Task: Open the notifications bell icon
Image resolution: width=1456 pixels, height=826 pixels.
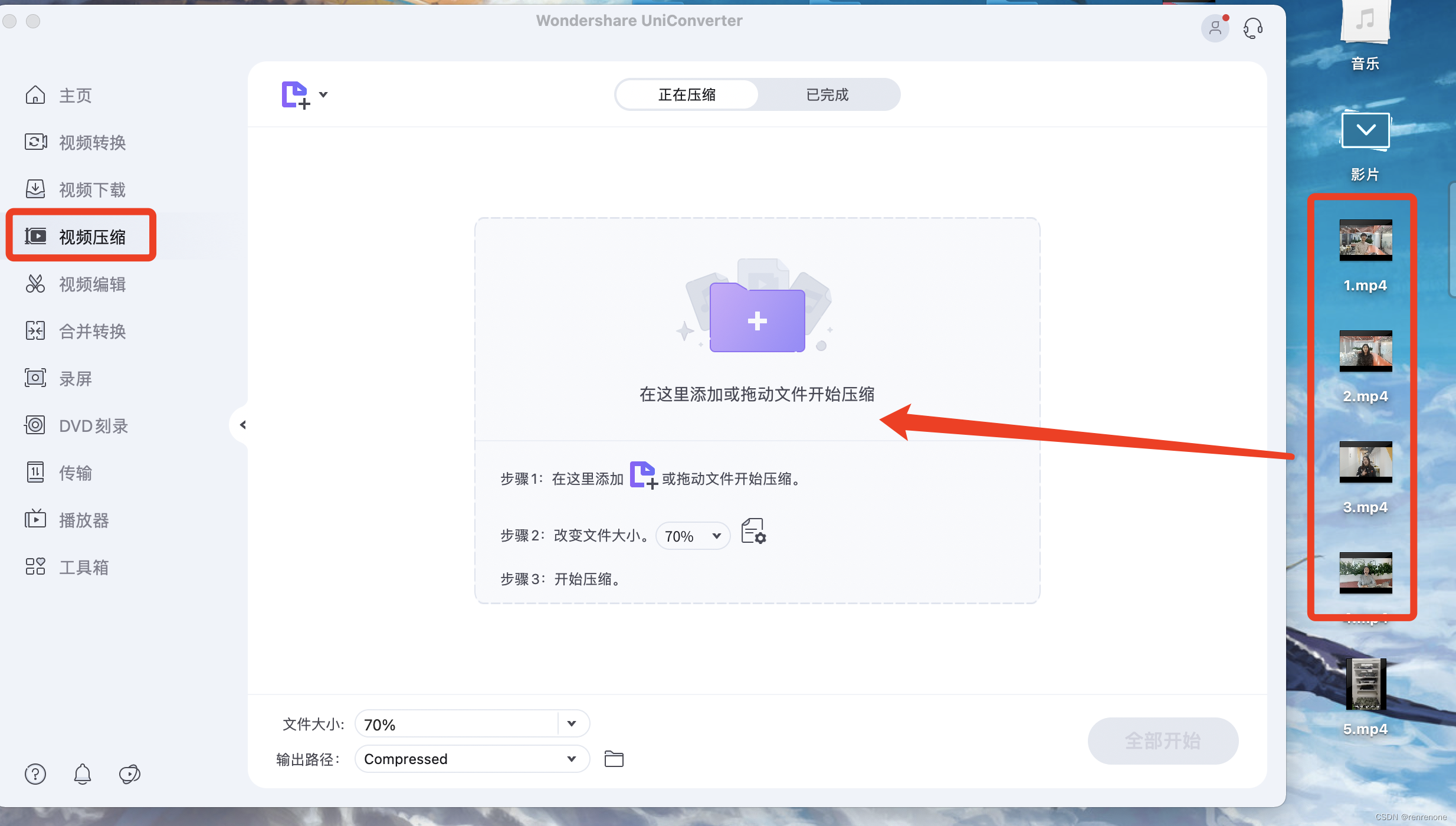Action: point(83,774)
